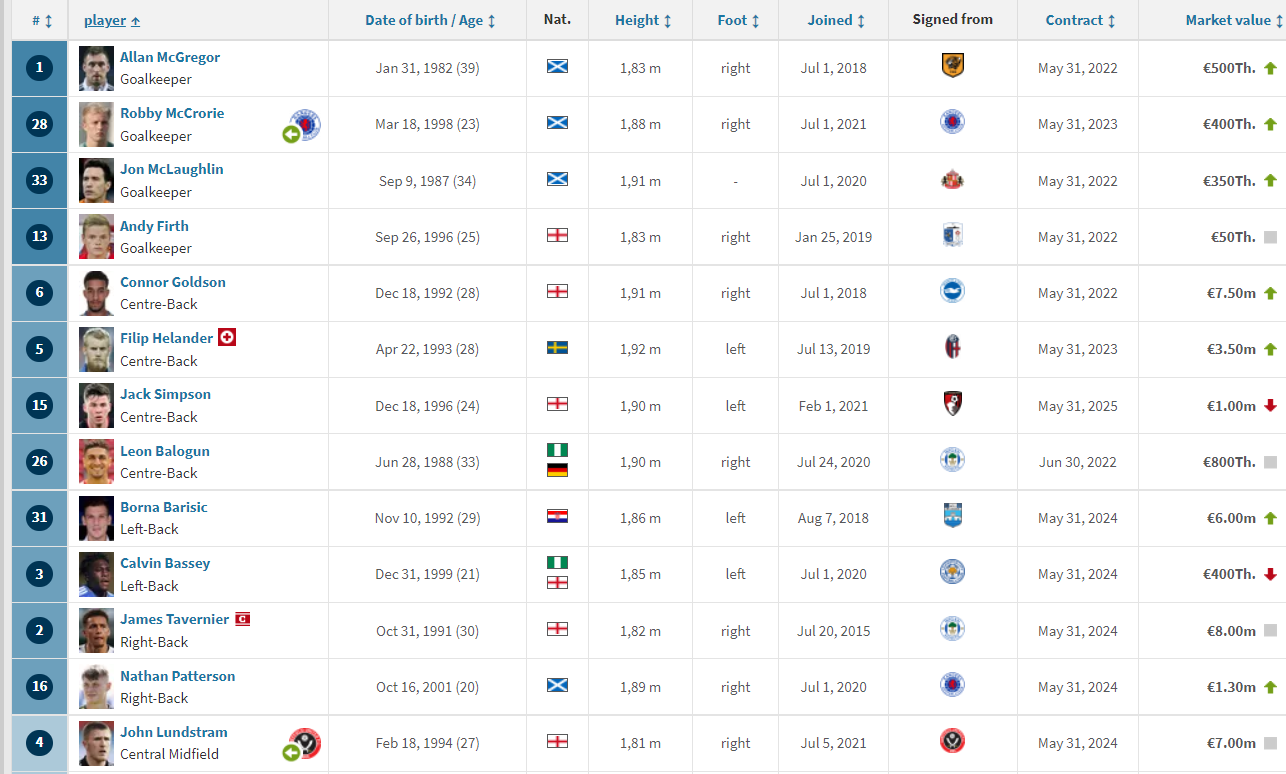Click Brighton crest in Connor Goldson row

tap(952, 291)
